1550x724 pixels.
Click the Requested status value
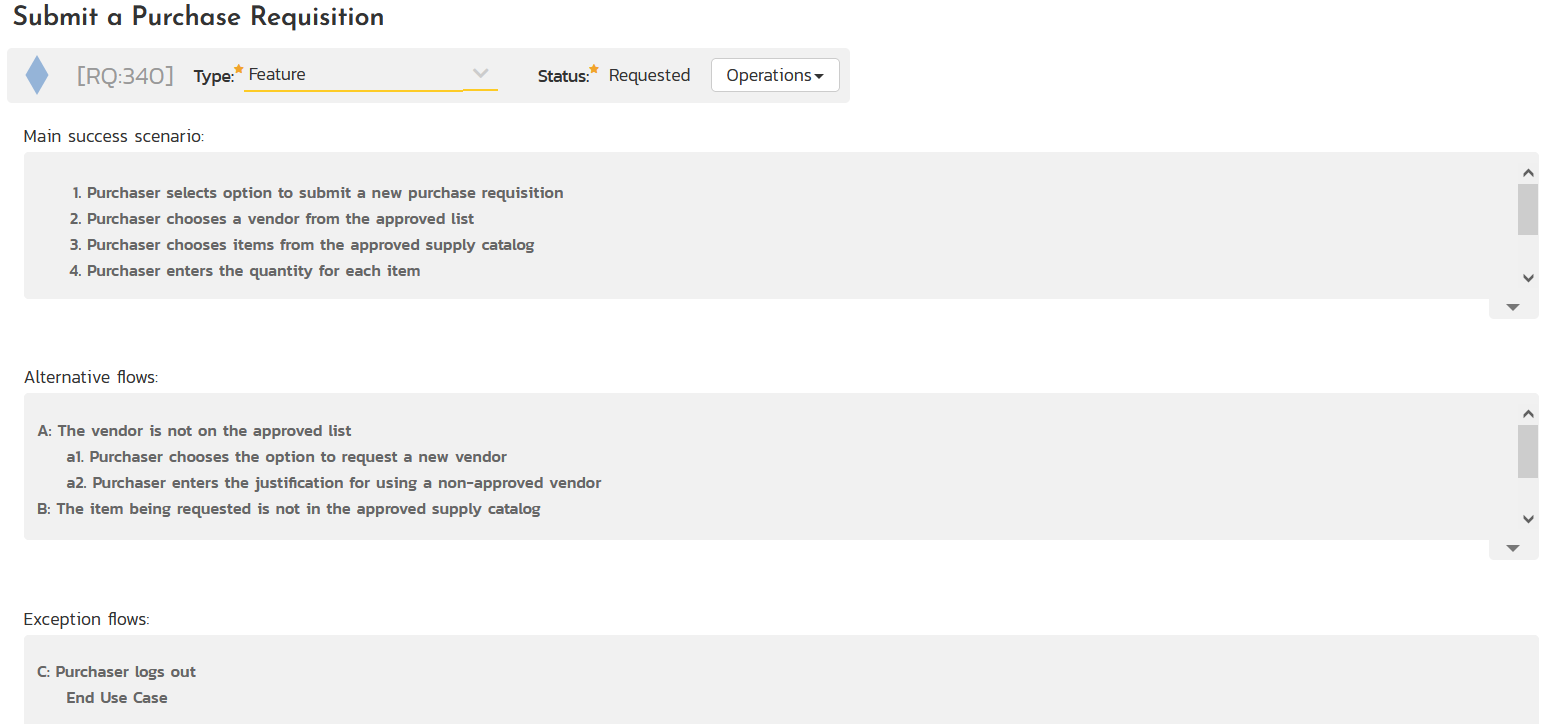tap(649, 75)
